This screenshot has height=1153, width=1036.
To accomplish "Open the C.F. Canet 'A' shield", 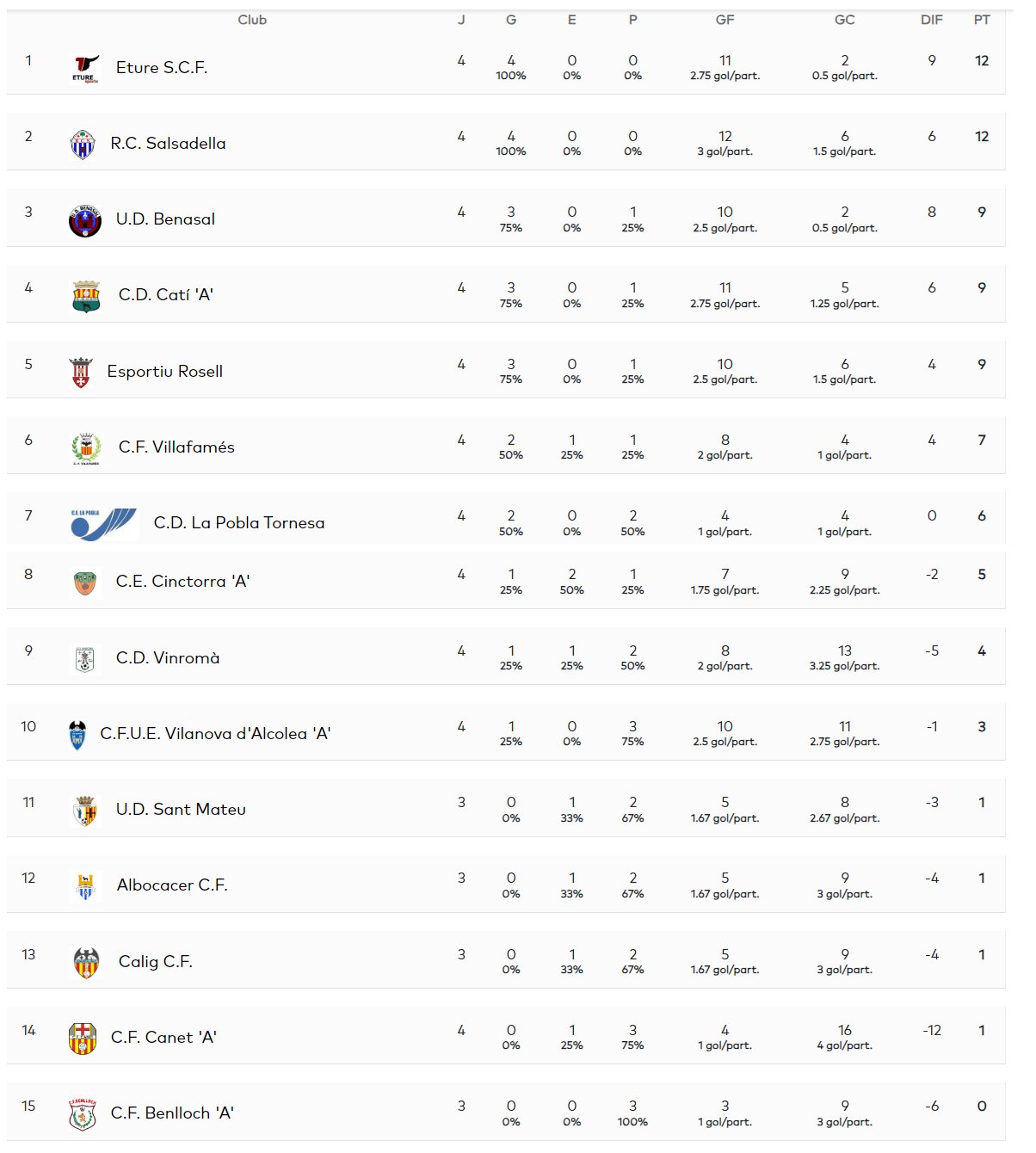I will [83, 1039].
